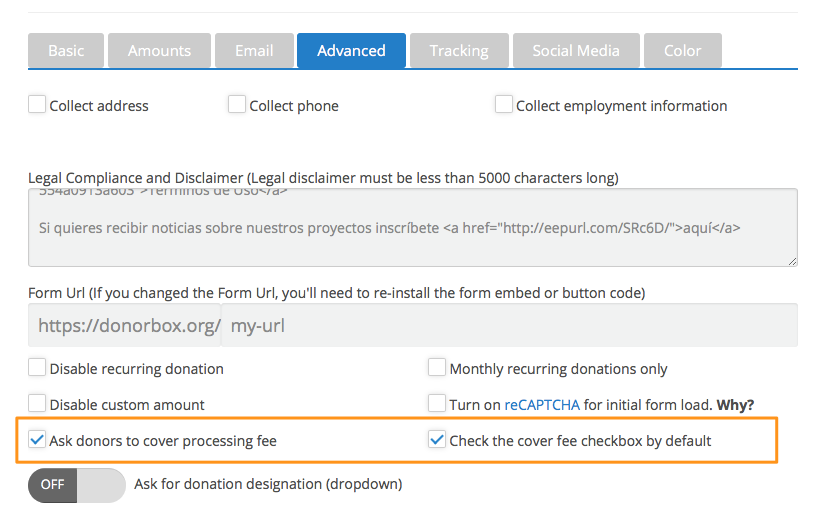The height and width of the screenshot is (515, 839).
Task: Click the Advanced tab
Action: click(351, 50)
